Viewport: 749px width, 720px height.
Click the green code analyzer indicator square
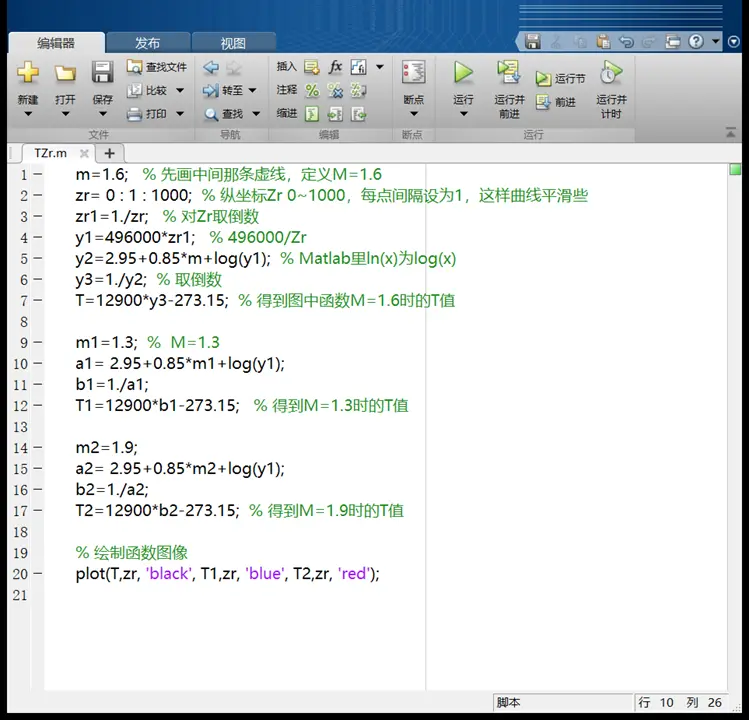(735, 170)
